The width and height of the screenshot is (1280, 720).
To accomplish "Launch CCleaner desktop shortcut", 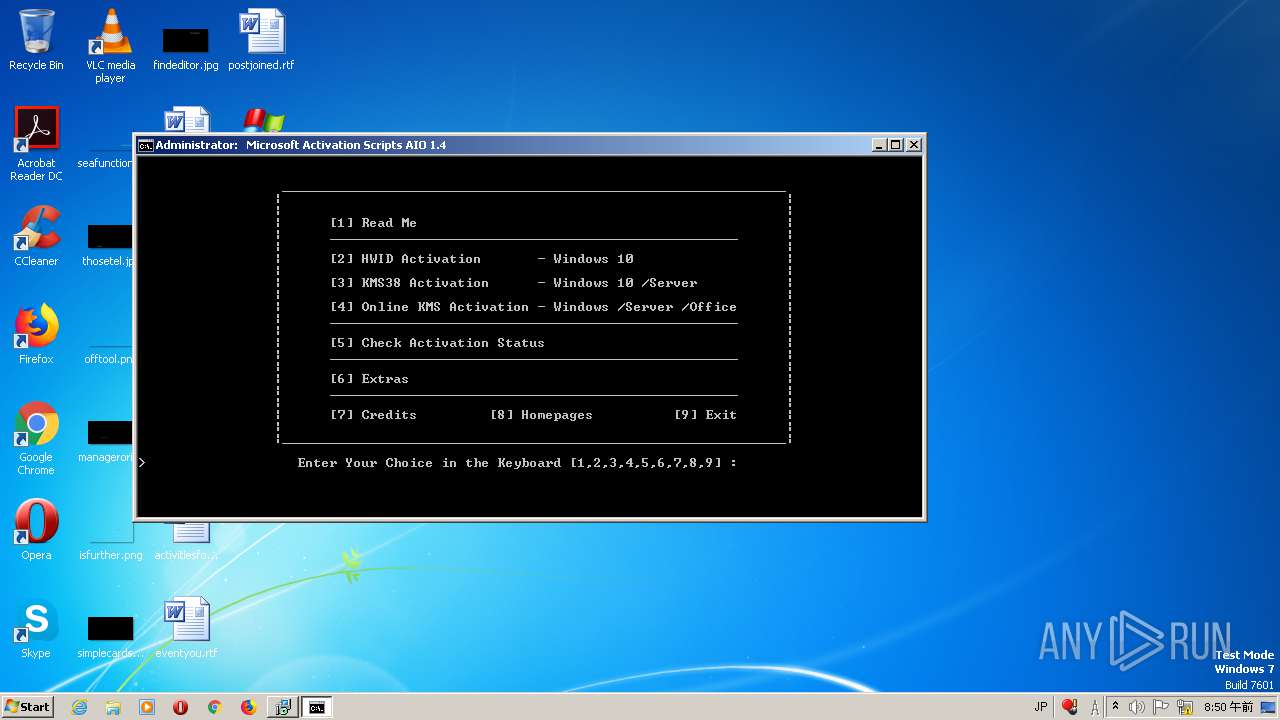I will (36, 236).
